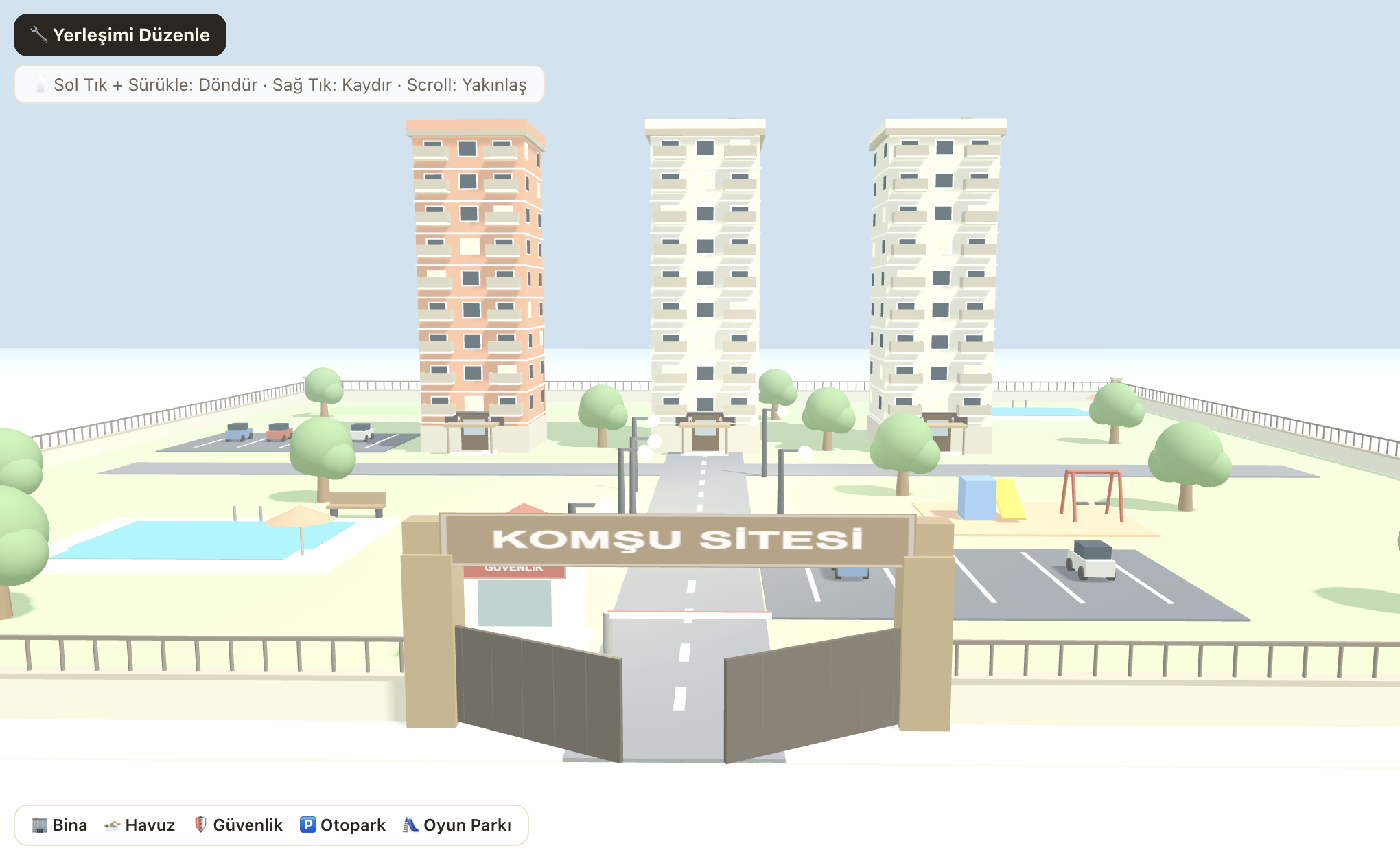Click the red car in rear parking lot
Image resolution: width=1400 pixels, height=850 pixels.
(x=279, y=432)
